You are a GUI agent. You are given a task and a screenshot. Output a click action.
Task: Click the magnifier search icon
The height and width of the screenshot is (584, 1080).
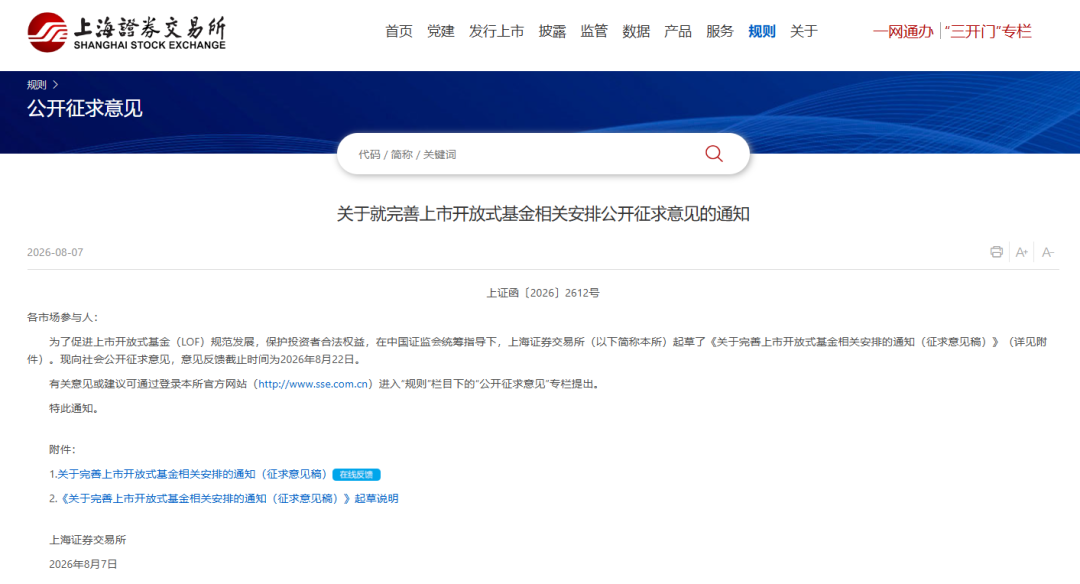714,154
